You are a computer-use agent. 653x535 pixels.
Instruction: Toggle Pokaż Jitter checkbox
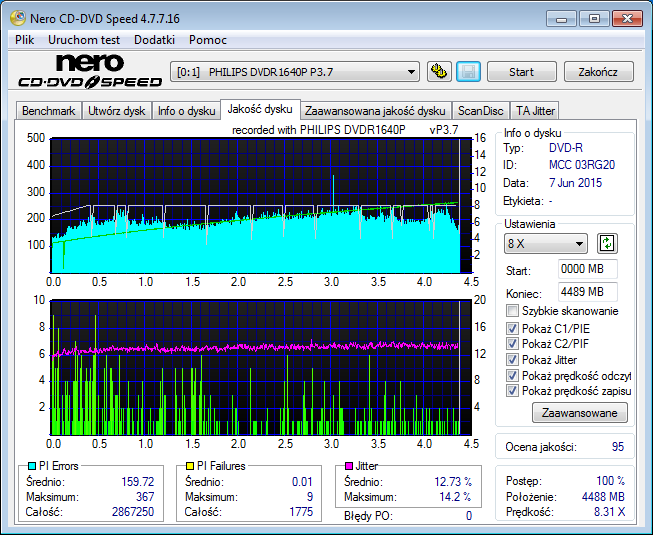(512, 360)
